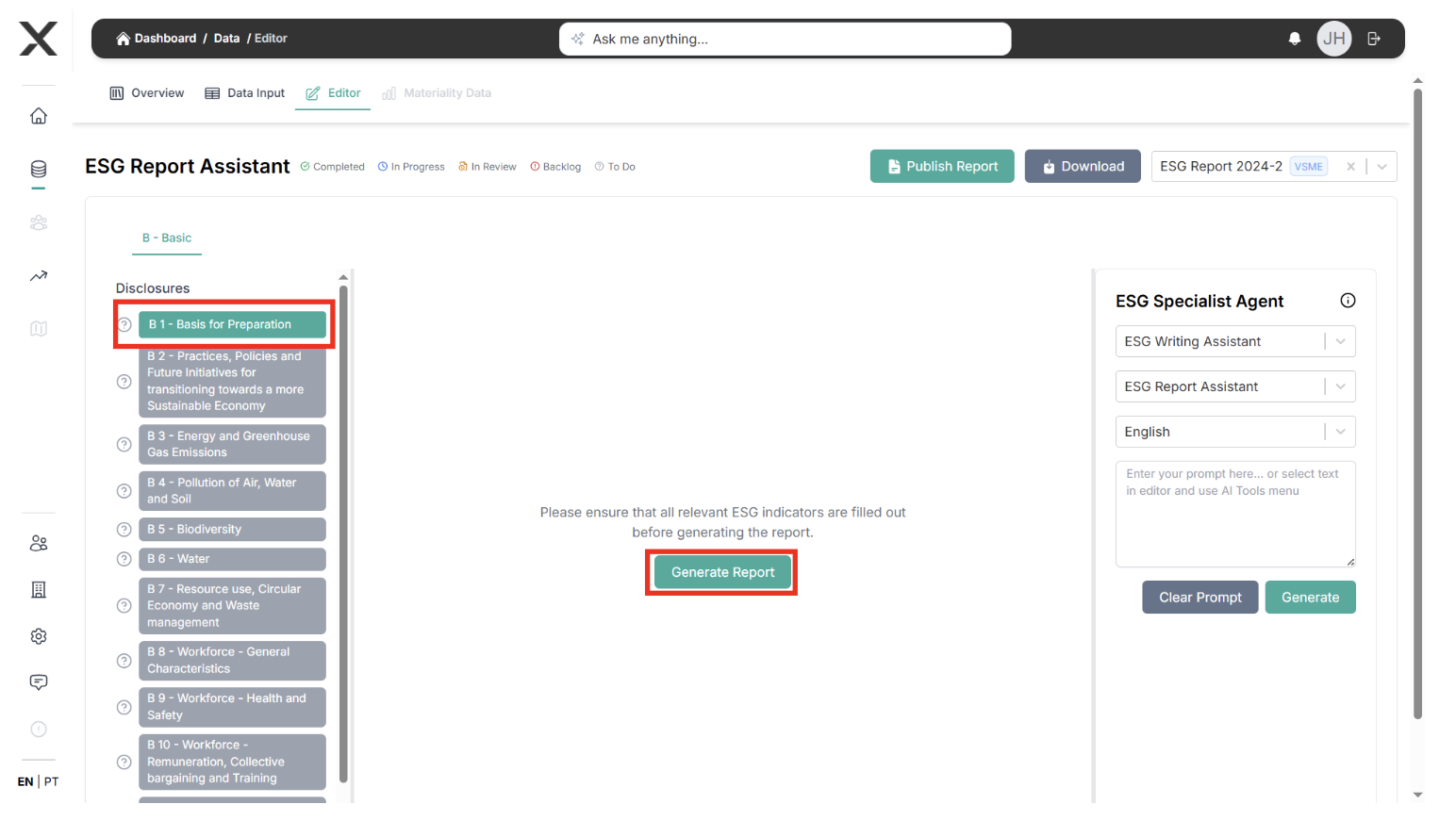Click the Download button
This screenshot has height=837, width=1456.
tap(1083, 166)
